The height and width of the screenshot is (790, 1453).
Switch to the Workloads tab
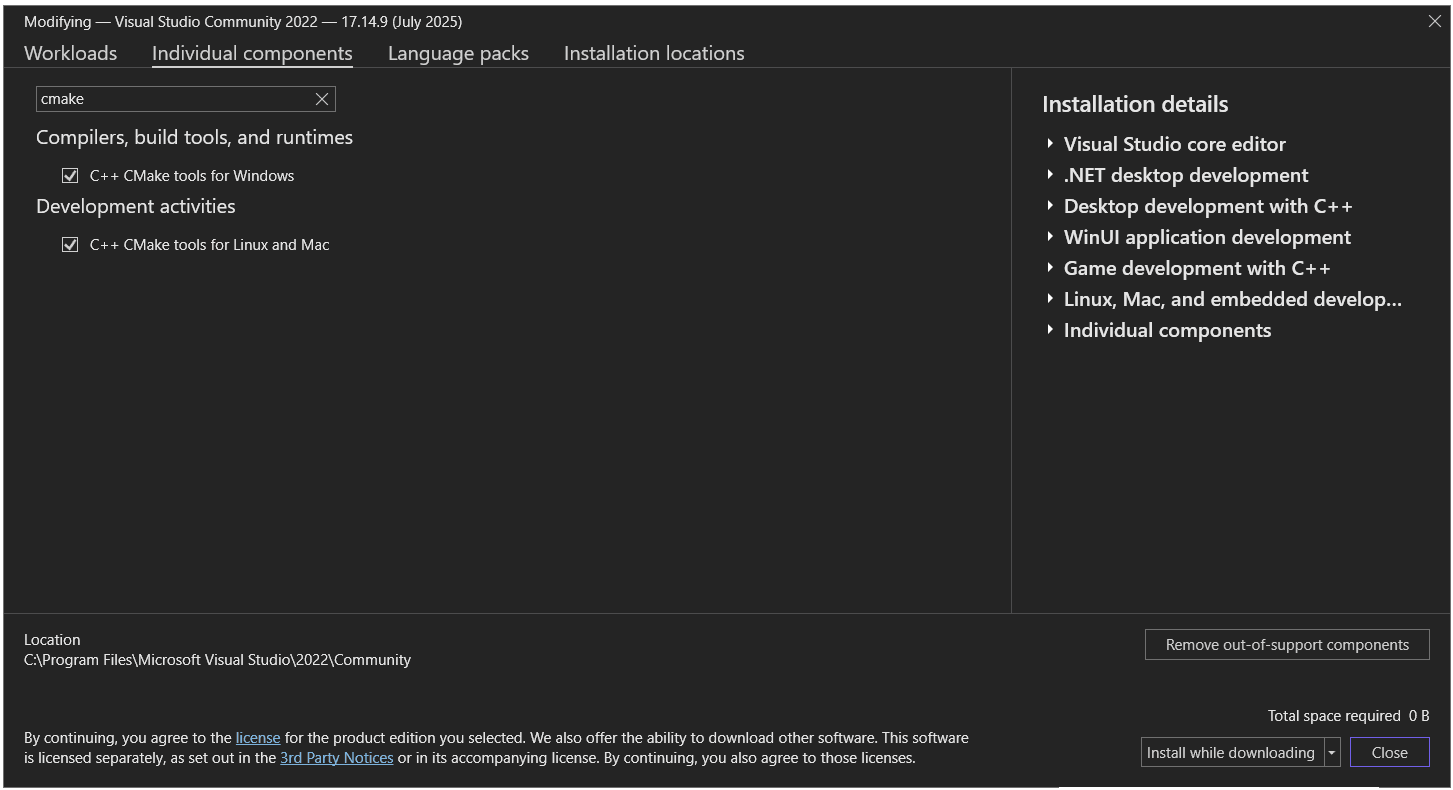[70, 53]
